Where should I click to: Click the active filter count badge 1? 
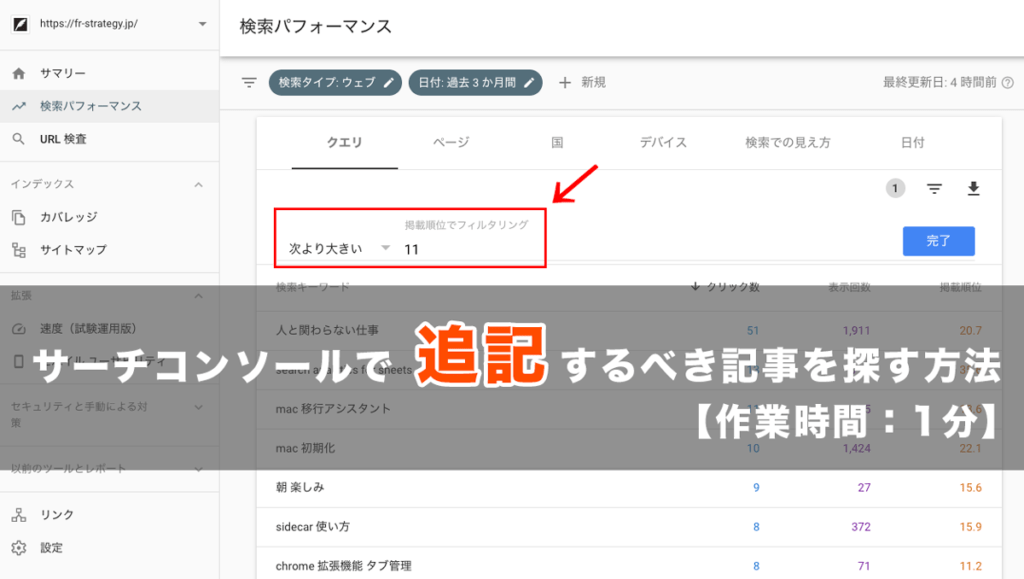pos(895,189)
